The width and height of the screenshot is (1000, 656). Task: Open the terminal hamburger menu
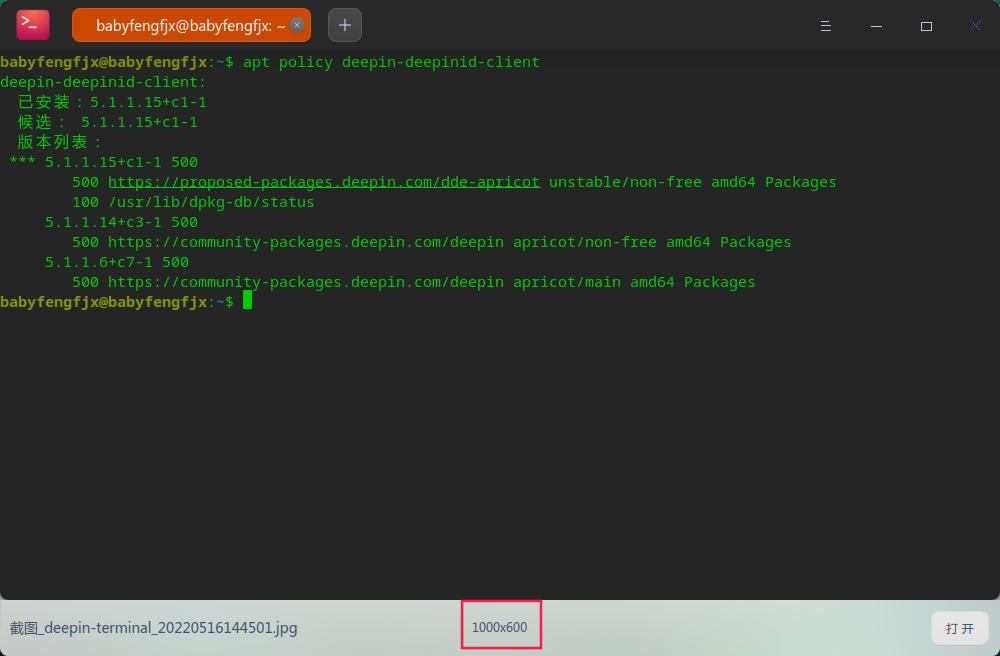pyautogui.click(x=826, y=26)
